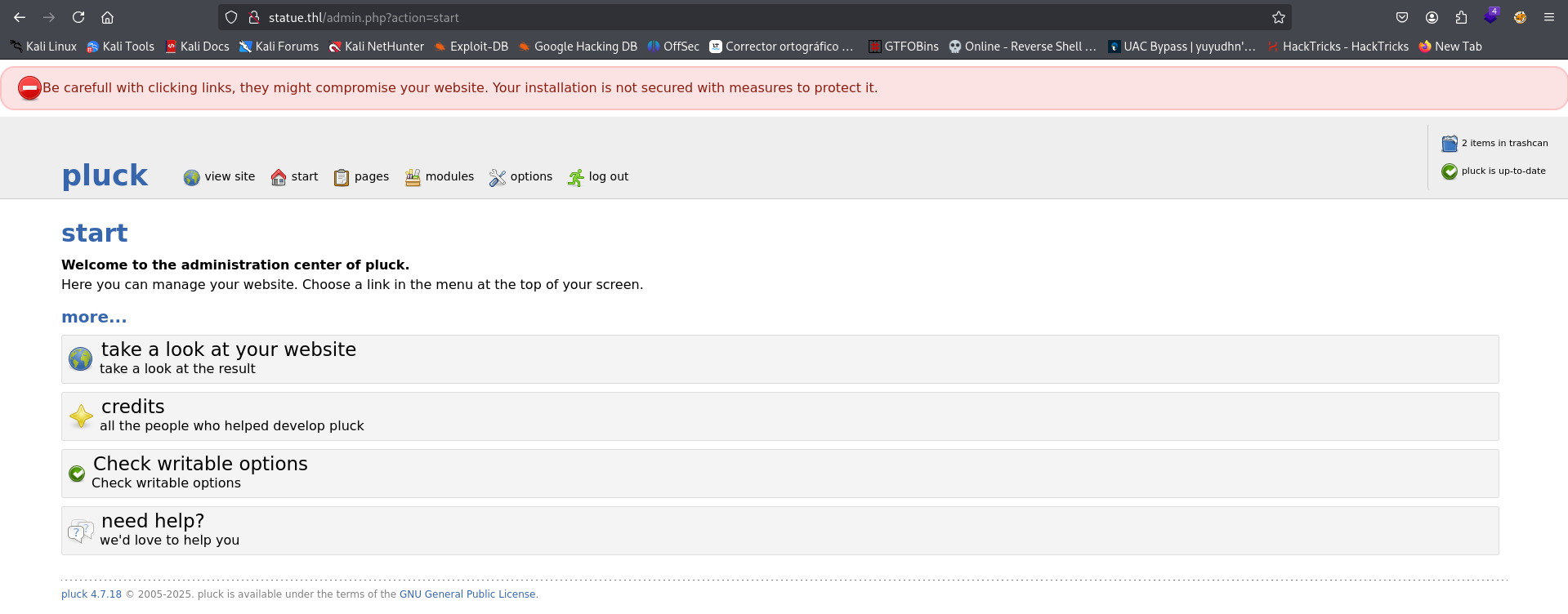Open 'Check writable options' heading link
This screenshot has height=614, width=1568.
(x=200, y=464)
